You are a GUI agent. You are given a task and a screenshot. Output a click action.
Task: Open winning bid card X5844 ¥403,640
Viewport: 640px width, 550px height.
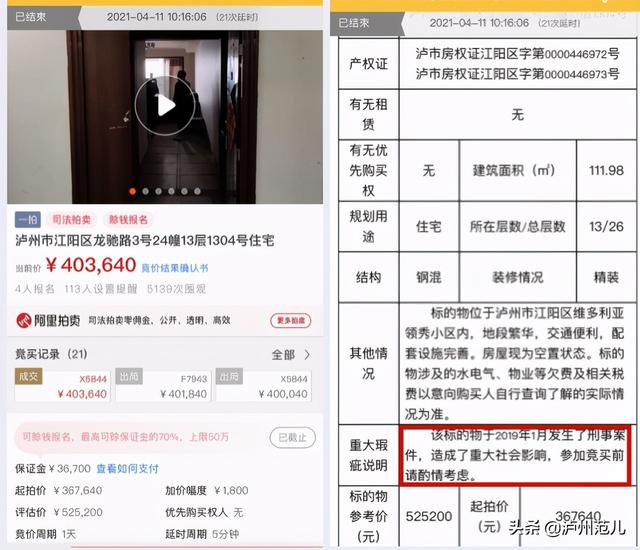[62, 386]
